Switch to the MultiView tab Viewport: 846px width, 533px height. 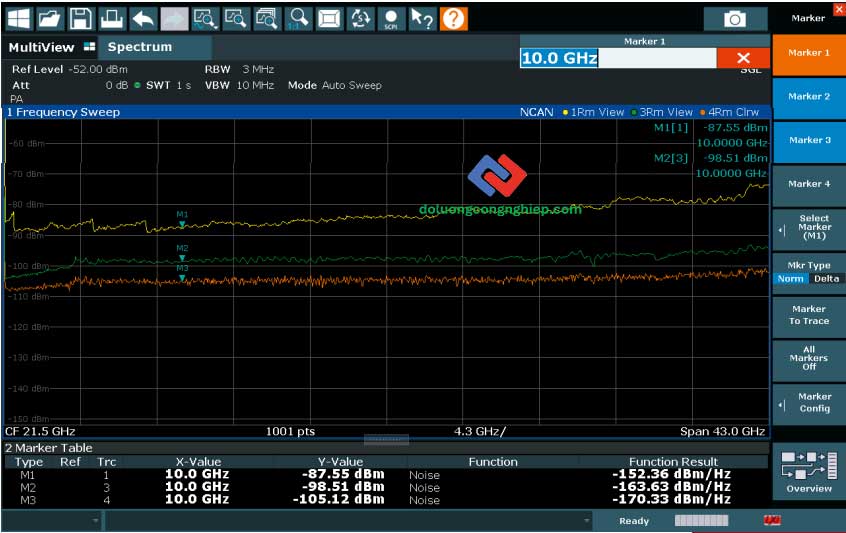51,47
